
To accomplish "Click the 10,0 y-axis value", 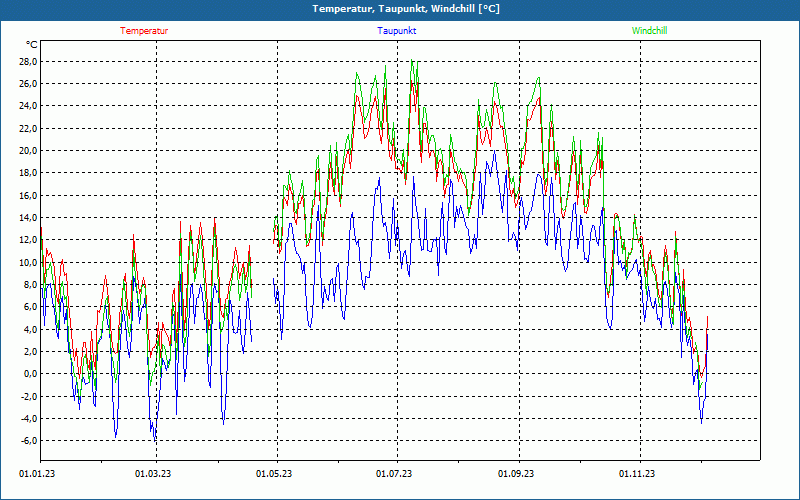I will tap(28, 262).
